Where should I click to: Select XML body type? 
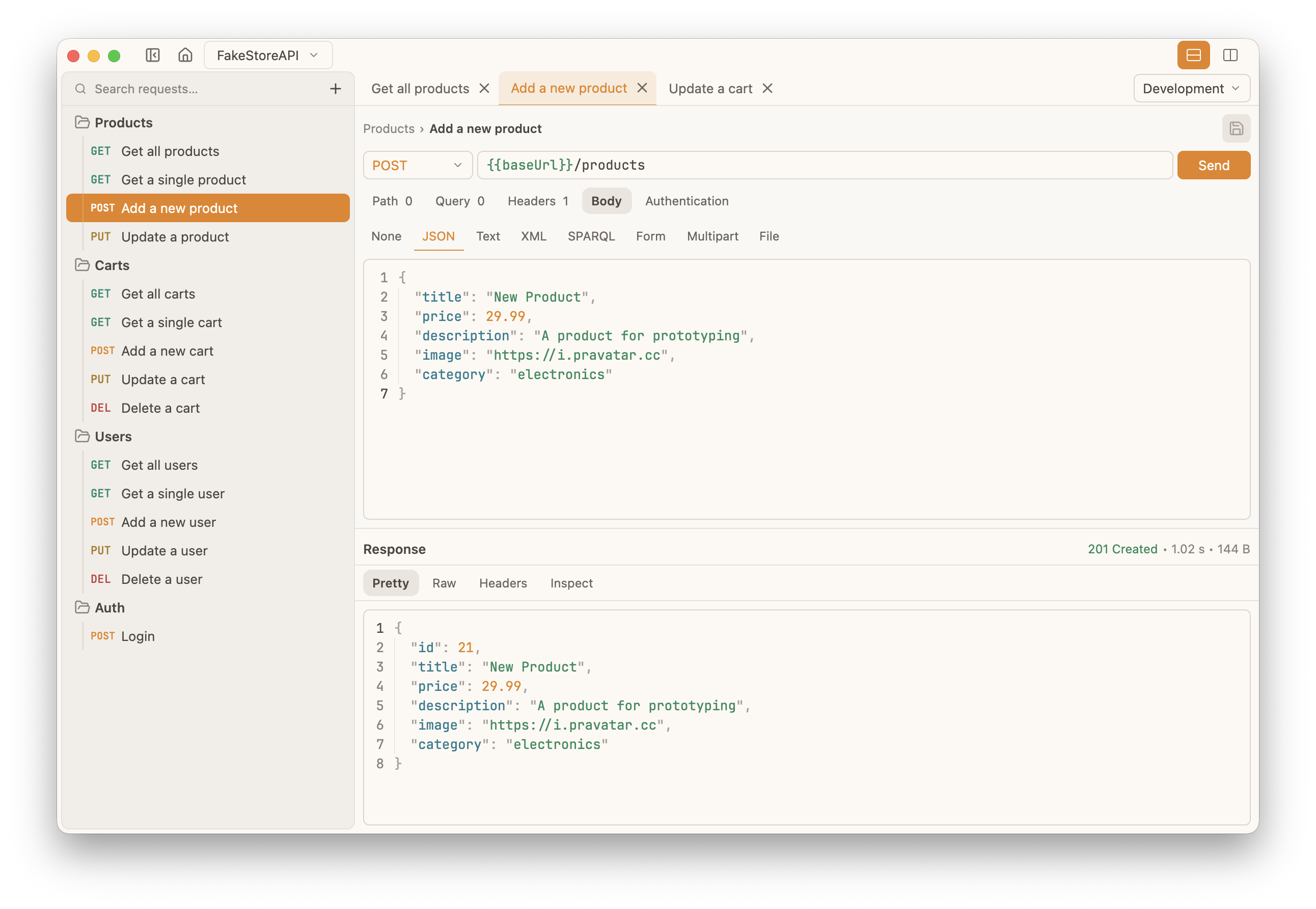point(533,236)
